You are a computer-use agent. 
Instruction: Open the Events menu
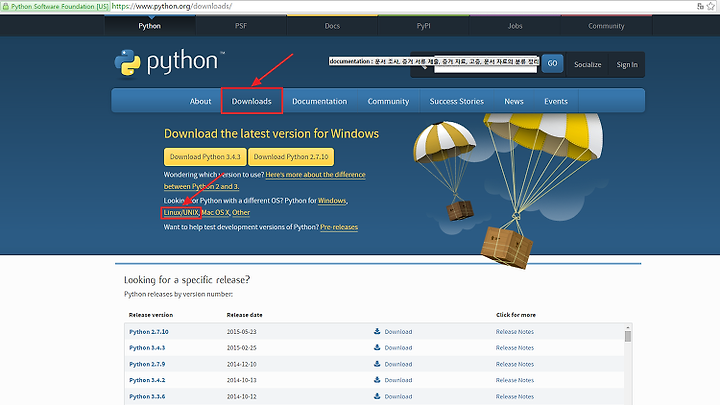tap(556, 101)
